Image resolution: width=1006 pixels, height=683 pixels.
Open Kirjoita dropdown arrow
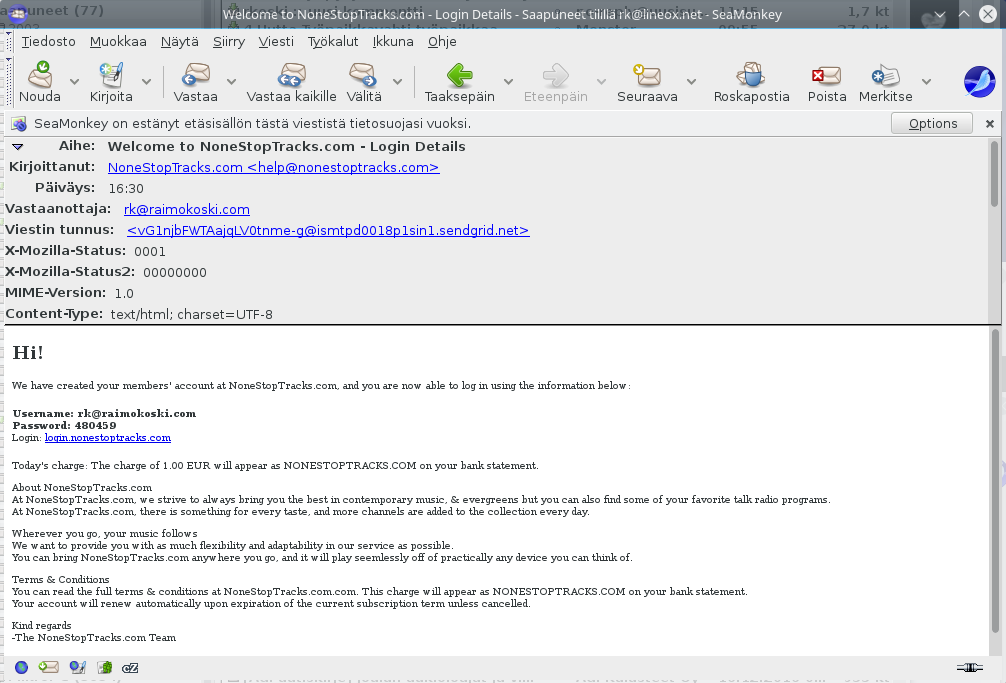[x=146, y=81]
